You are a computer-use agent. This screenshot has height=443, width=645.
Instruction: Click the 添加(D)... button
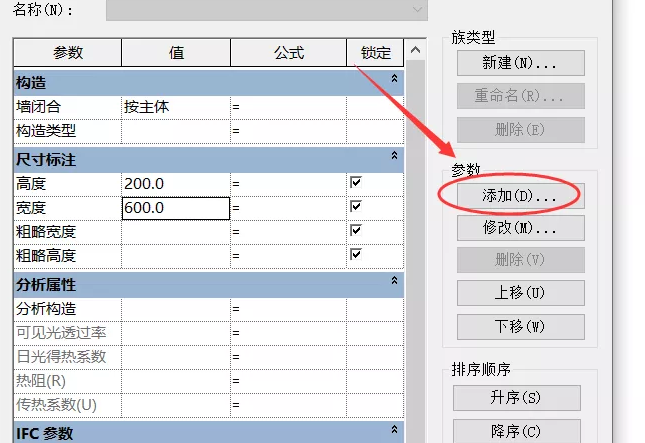(520, 196)
